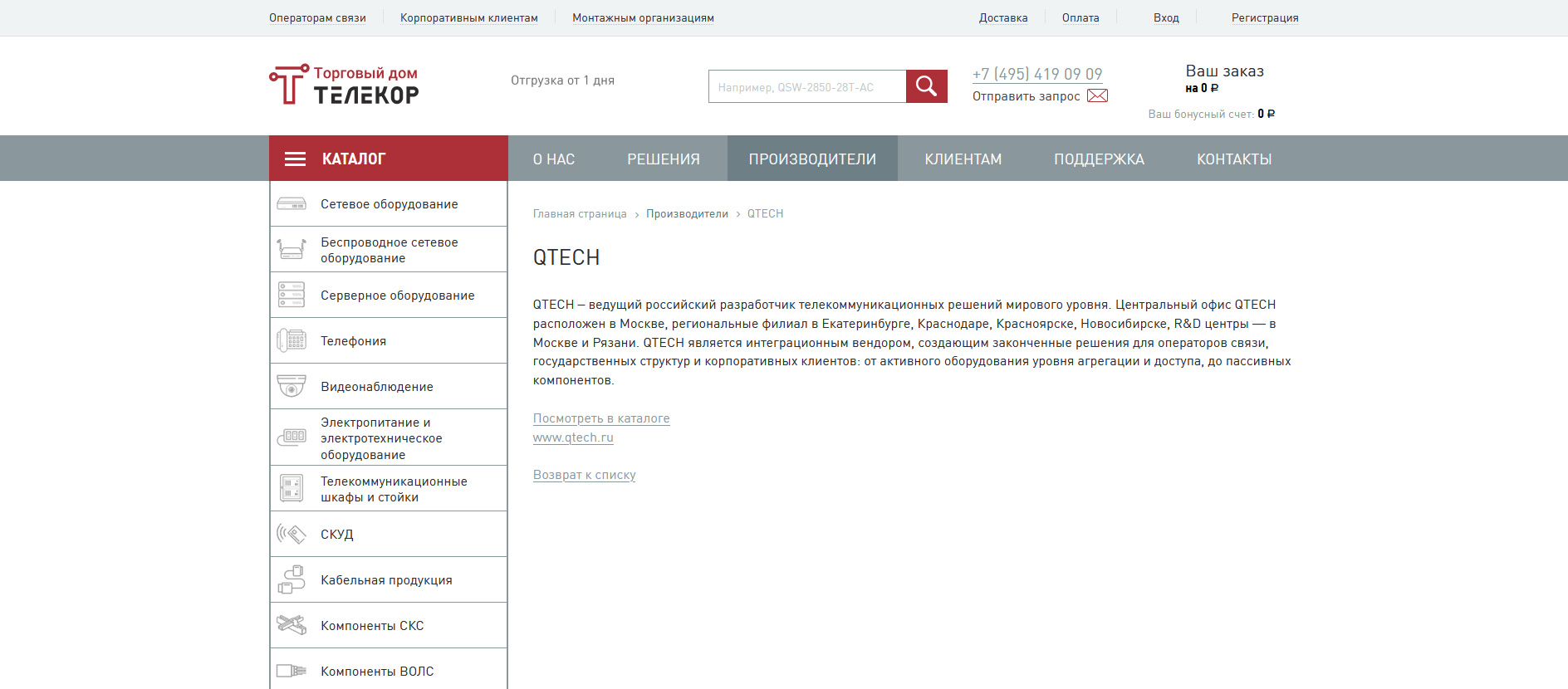Click Отгрузка от 1 дня text
The height and width of the screenshot is (689, 1568).
pos(562,81)
